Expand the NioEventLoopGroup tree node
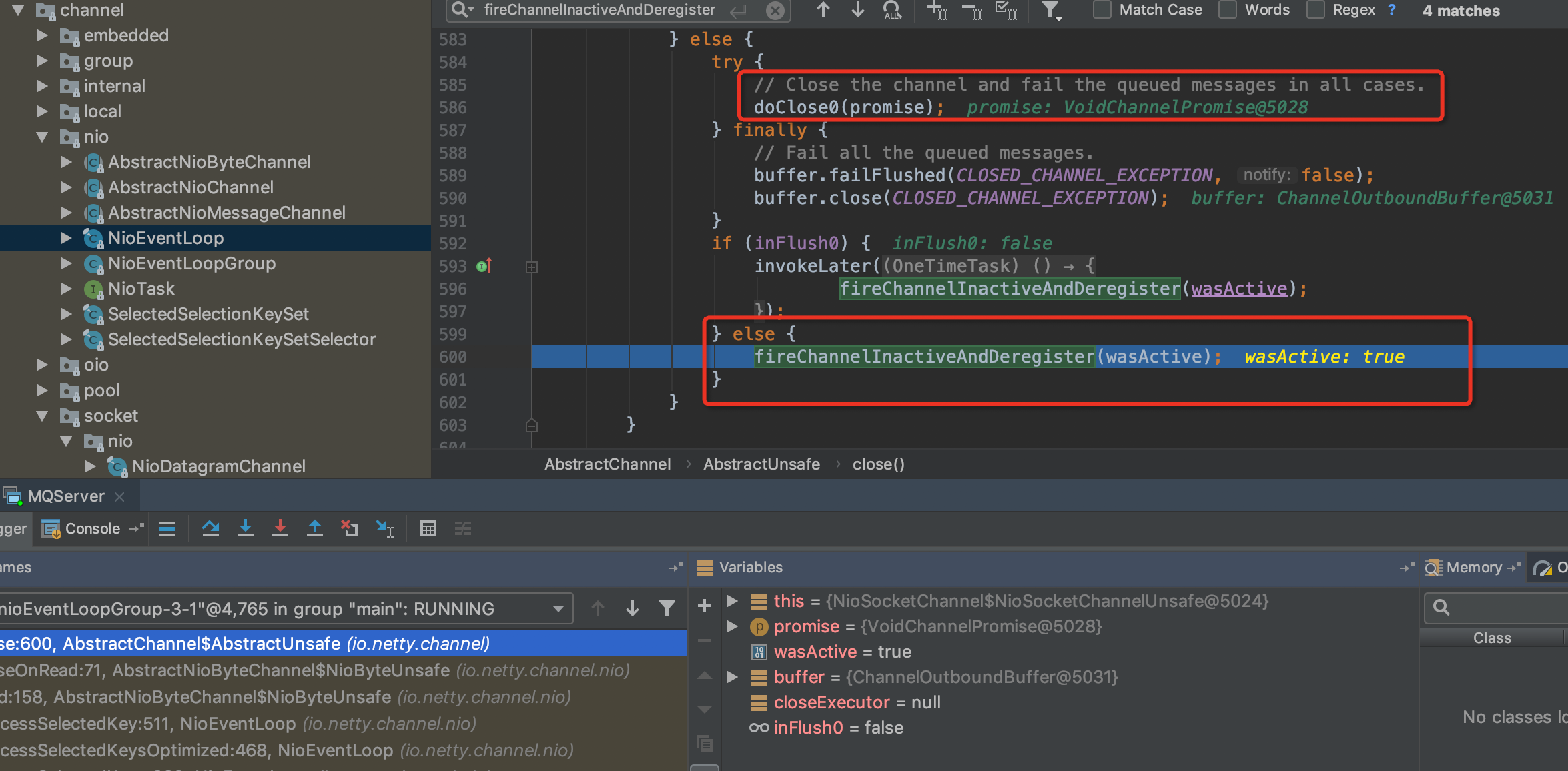Screen dimensions: 1568x771 (66, 263)
